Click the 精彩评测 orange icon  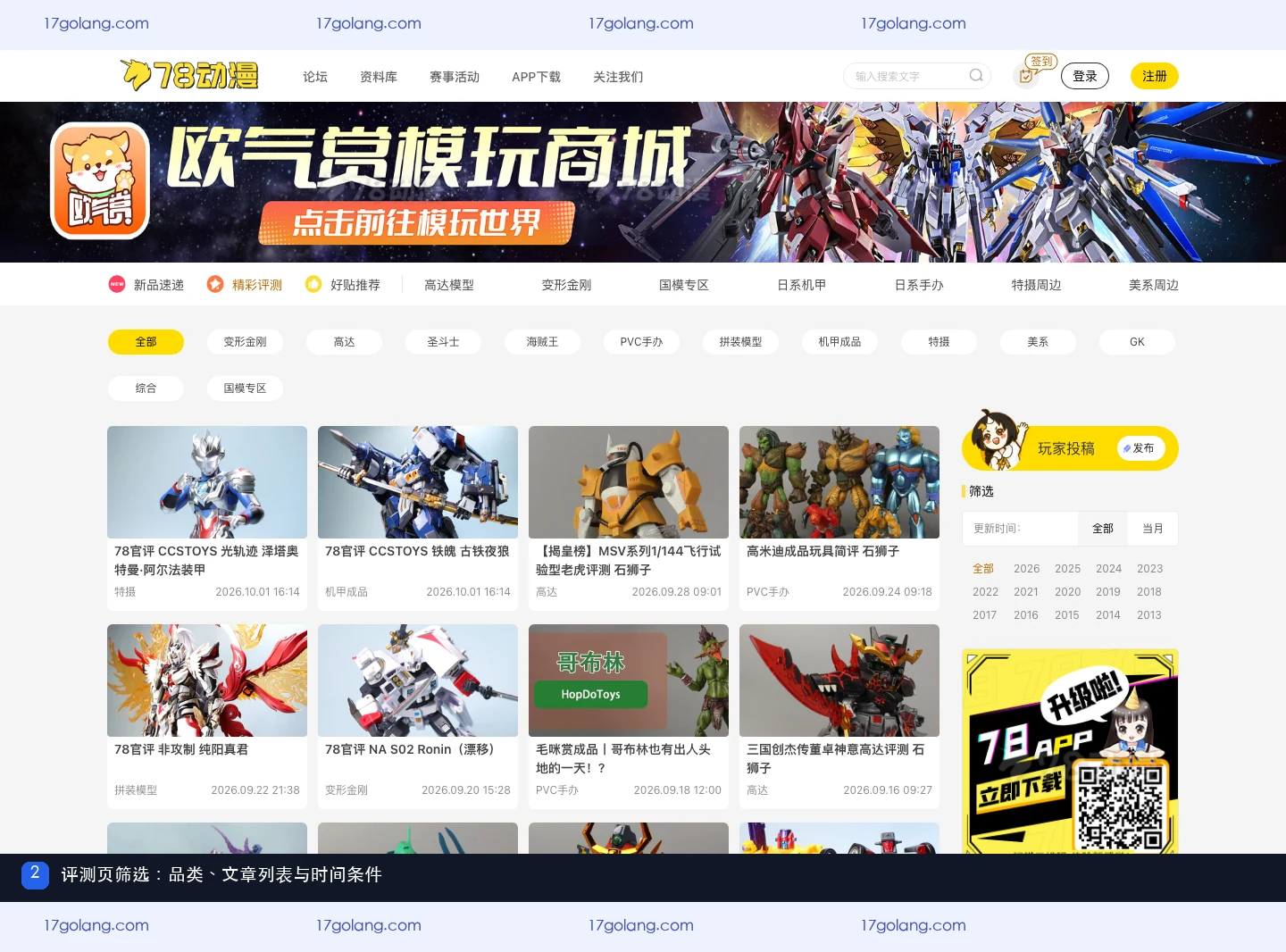[215, 284]
